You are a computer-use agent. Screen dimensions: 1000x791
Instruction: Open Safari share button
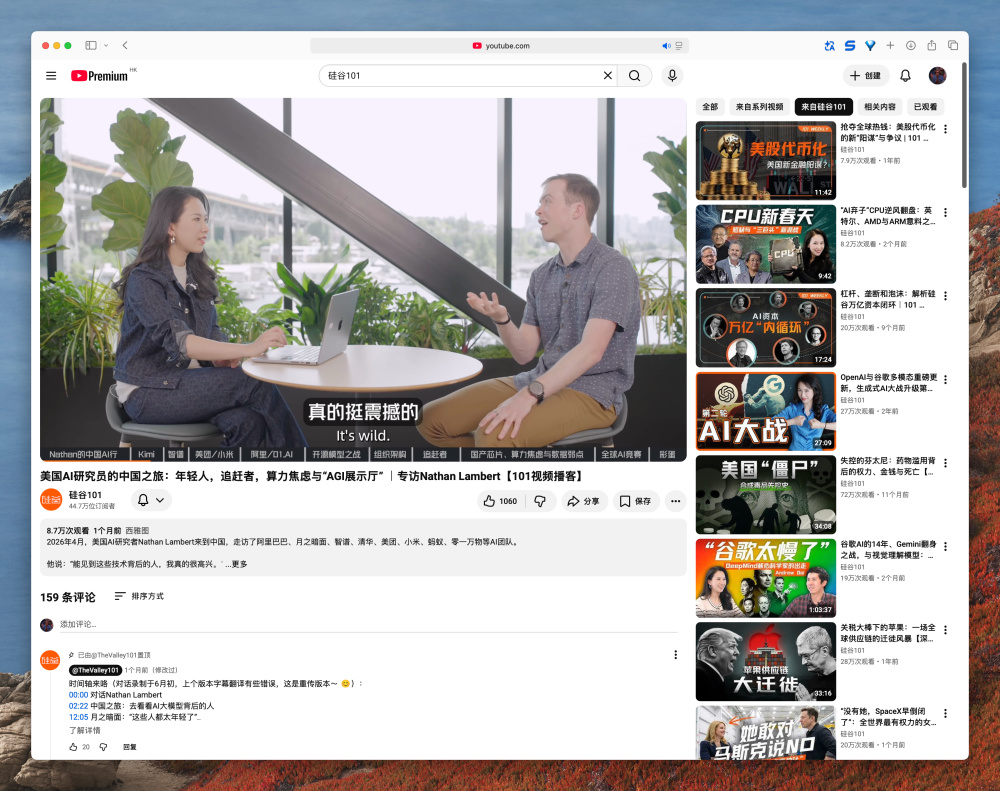point(932,45)
